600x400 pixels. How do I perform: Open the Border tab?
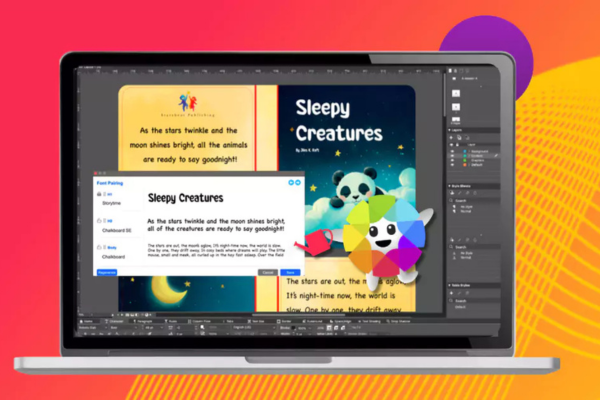point(284,321)
